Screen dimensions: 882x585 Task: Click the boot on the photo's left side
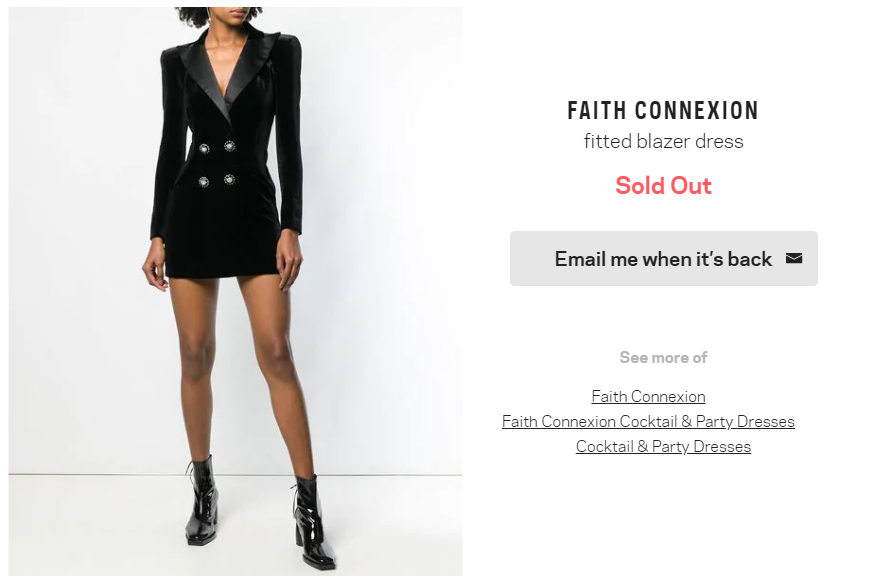[x=201, y=503]
